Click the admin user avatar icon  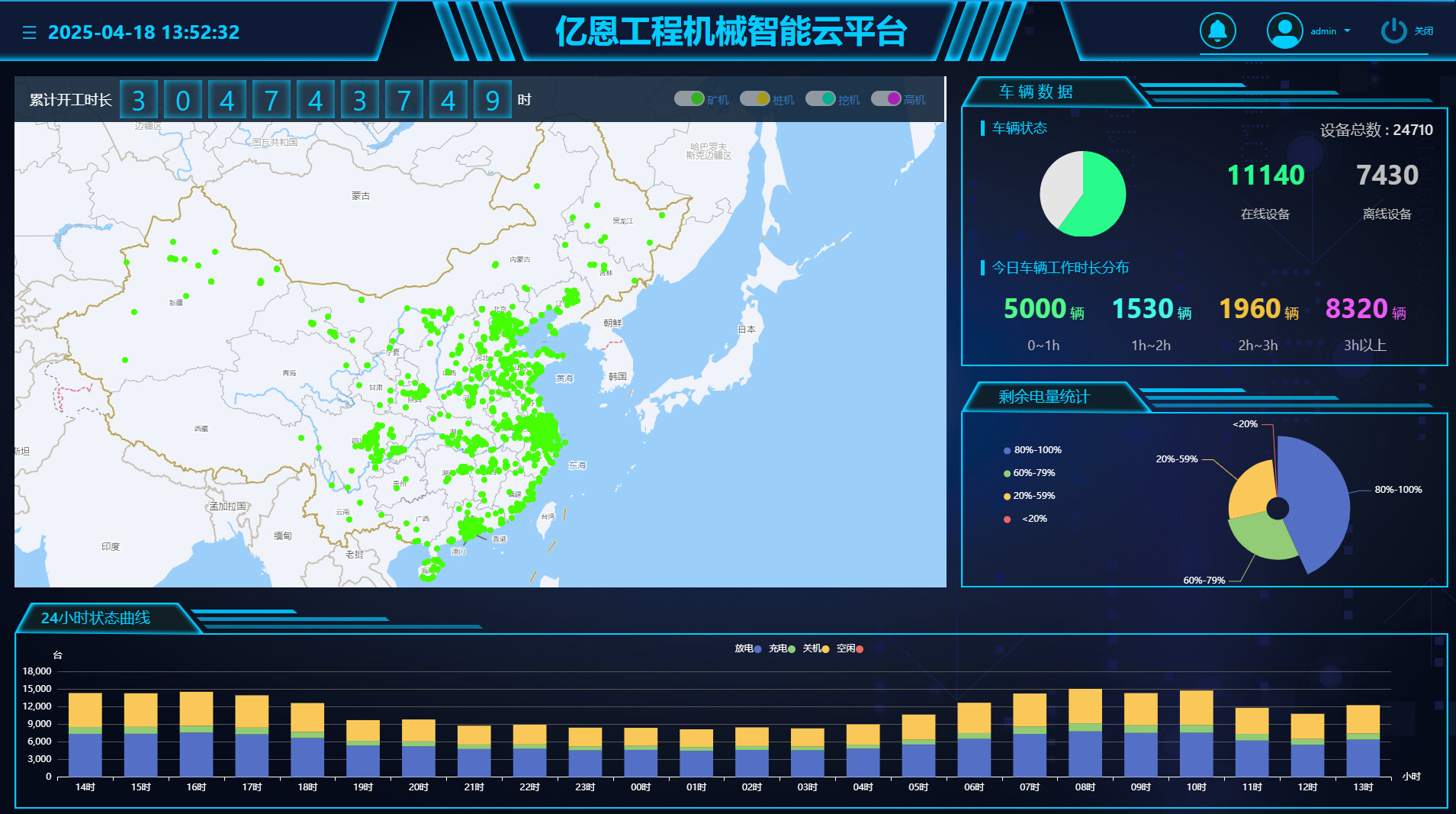[x=1284, y=31]
